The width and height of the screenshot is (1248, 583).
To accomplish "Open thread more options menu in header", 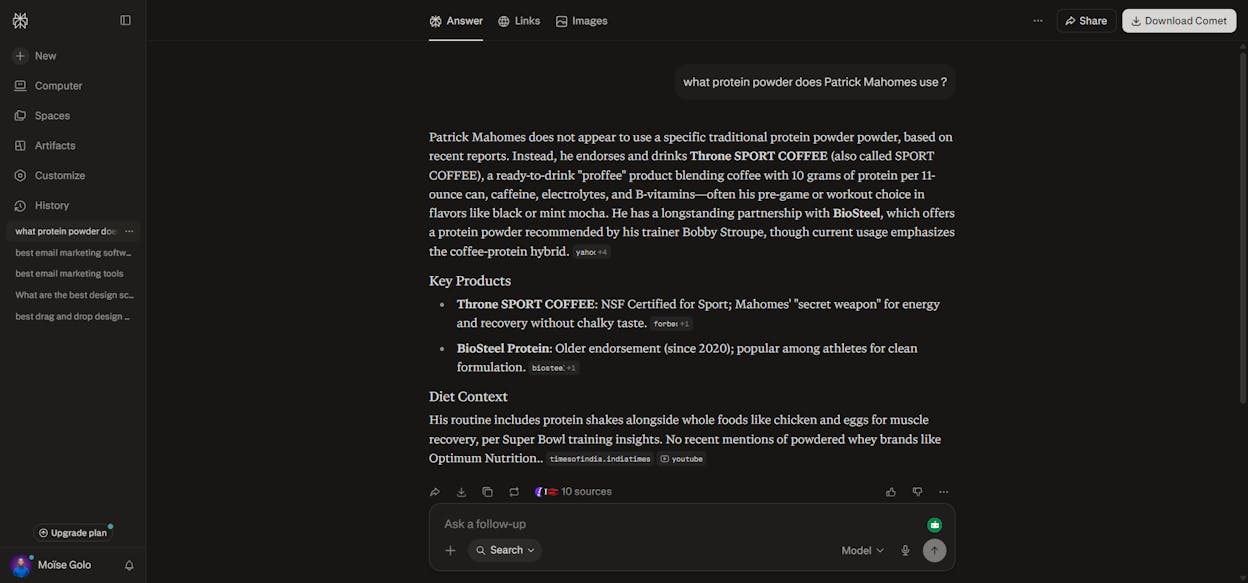I will click(x=1038, y=21).
